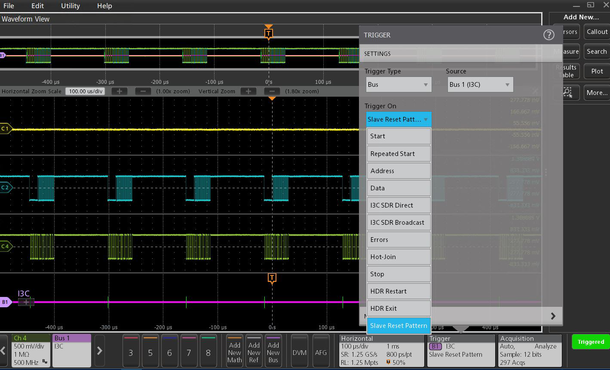Toggle the DVM button
This screenshot has height=370, width=610.
pos(300,351)
